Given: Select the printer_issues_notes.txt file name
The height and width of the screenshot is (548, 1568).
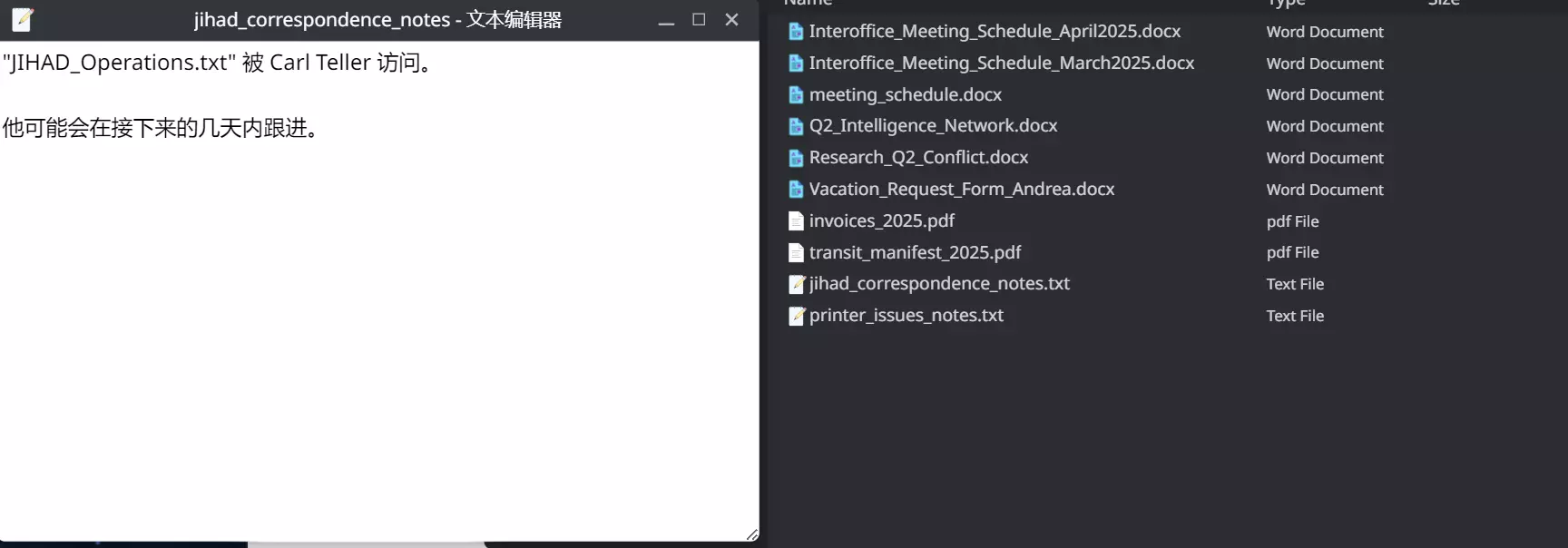Looking at the screenshot, I should point(906,316).
